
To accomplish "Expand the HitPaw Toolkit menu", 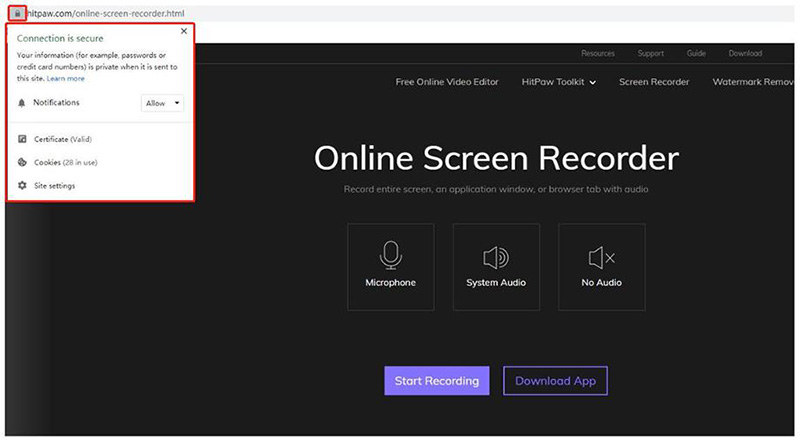I will (x=558, y=82).
